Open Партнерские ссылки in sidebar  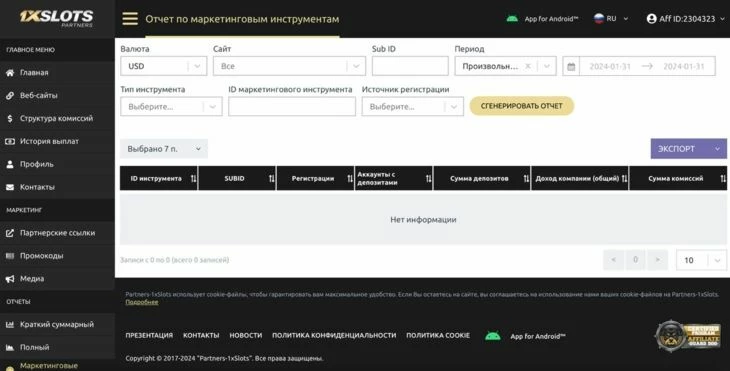57,233
